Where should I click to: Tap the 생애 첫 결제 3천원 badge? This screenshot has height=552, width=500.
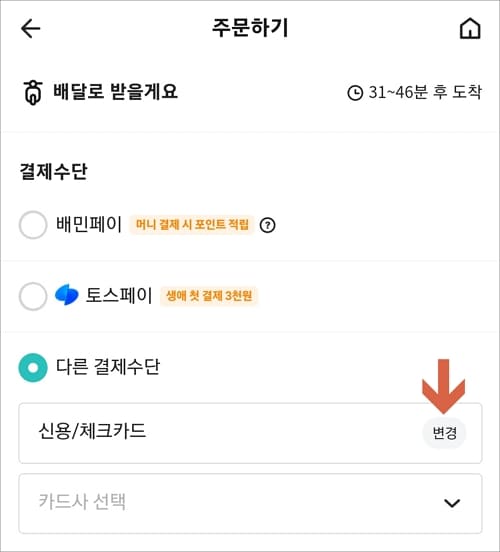(209, 296)
